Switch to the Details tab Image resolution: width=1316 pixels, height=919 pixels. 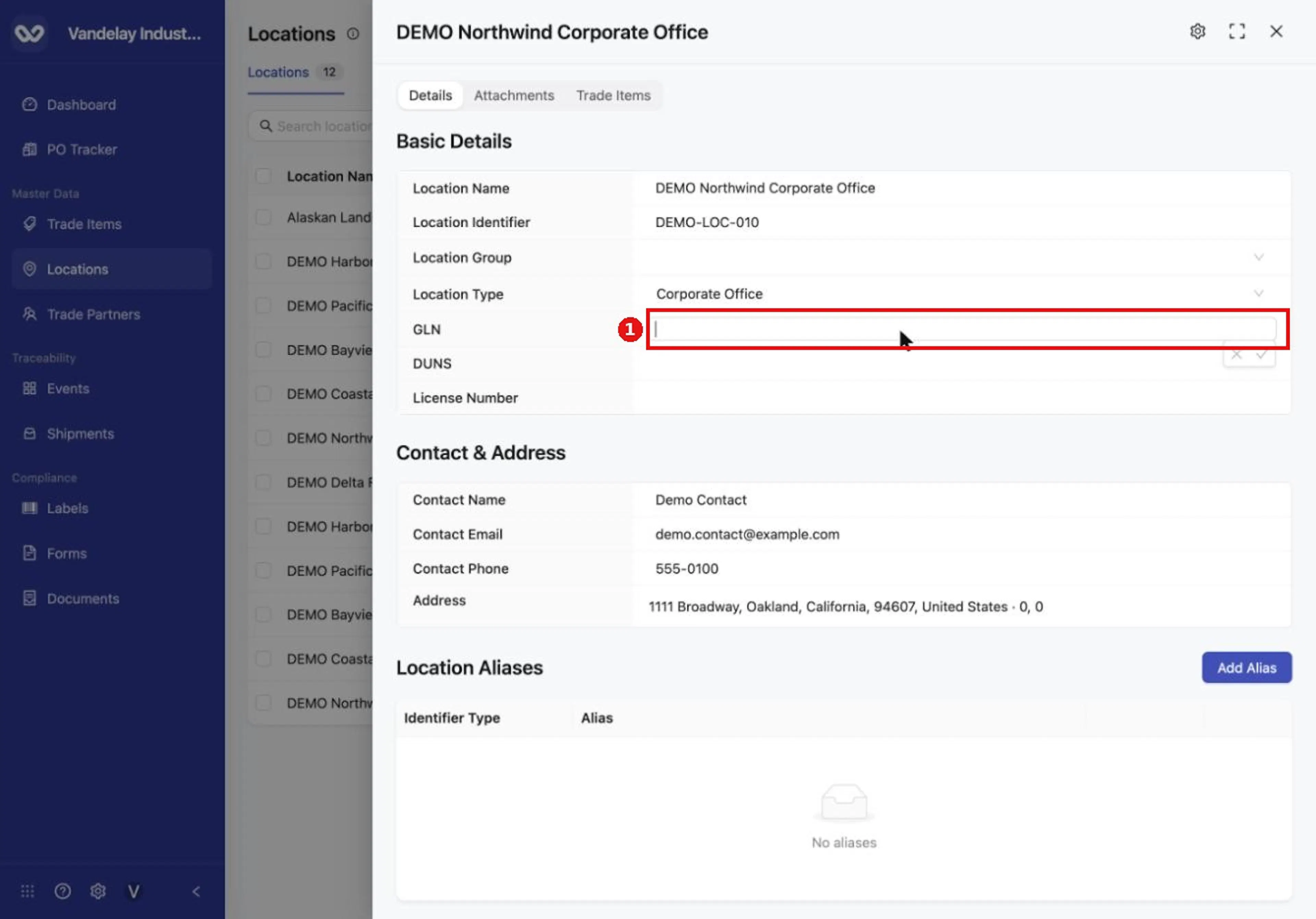[430, 95]
